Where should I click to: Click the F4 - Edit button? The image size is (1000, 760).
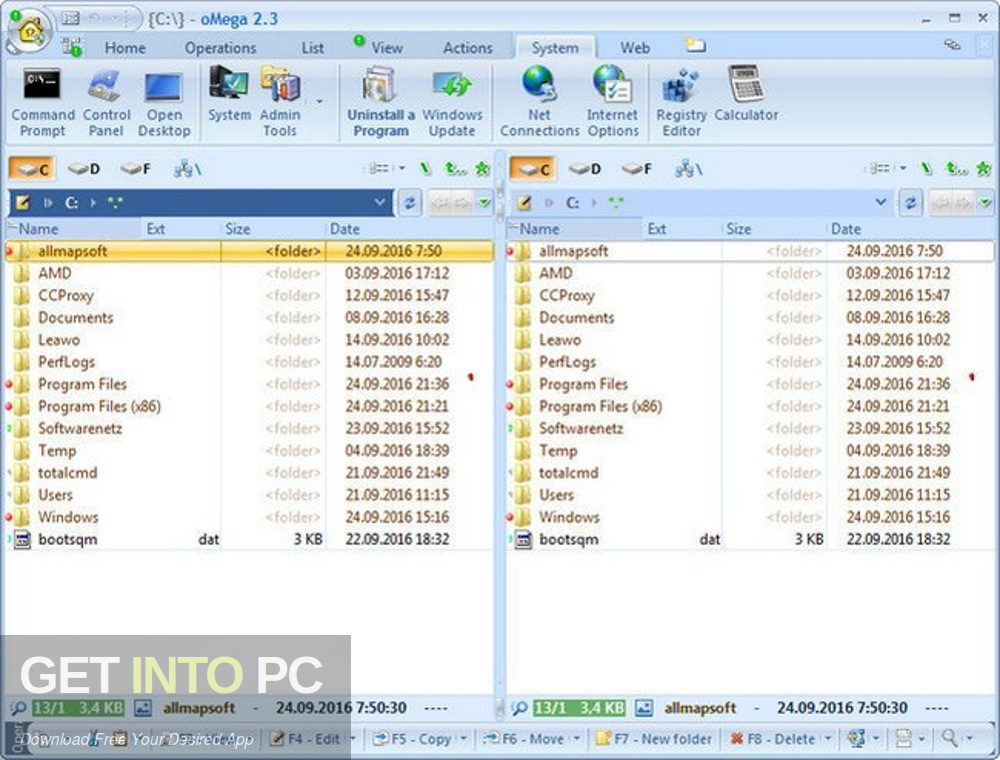(305, 739)
